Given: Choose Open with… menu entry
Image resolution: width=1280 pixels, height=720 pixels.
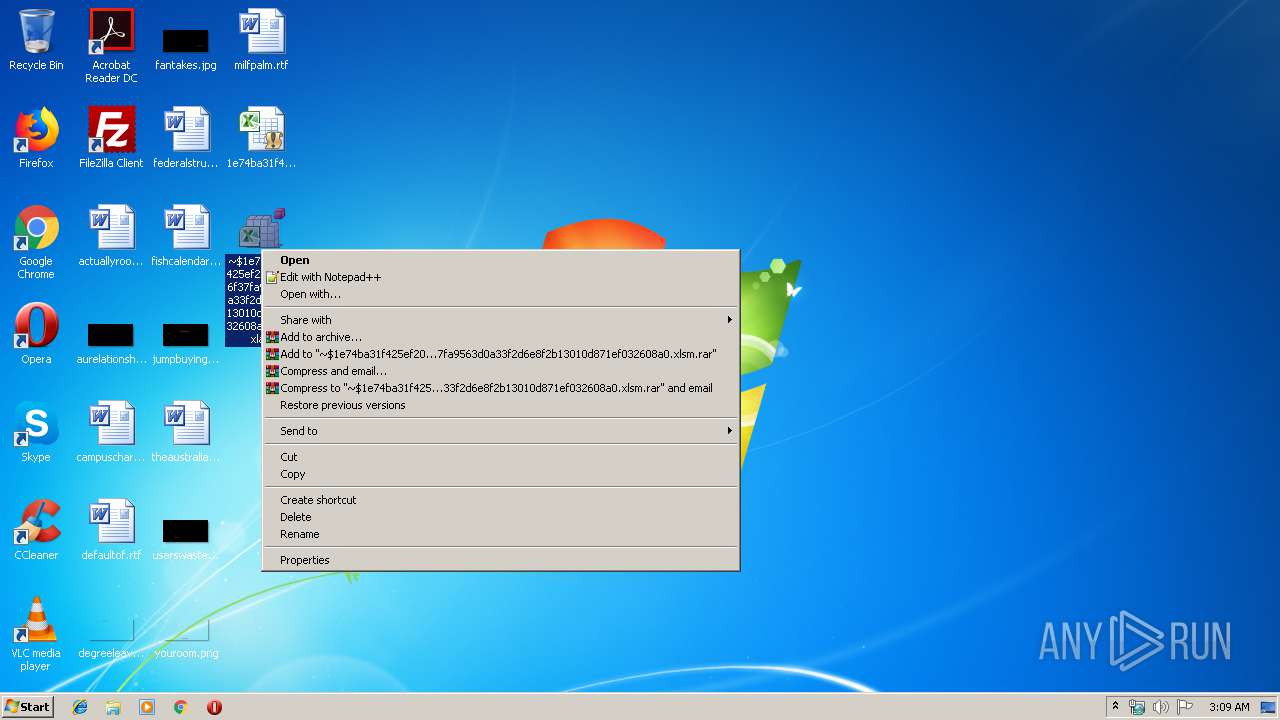Looking at the screenshot, I should tap(500, 294).
